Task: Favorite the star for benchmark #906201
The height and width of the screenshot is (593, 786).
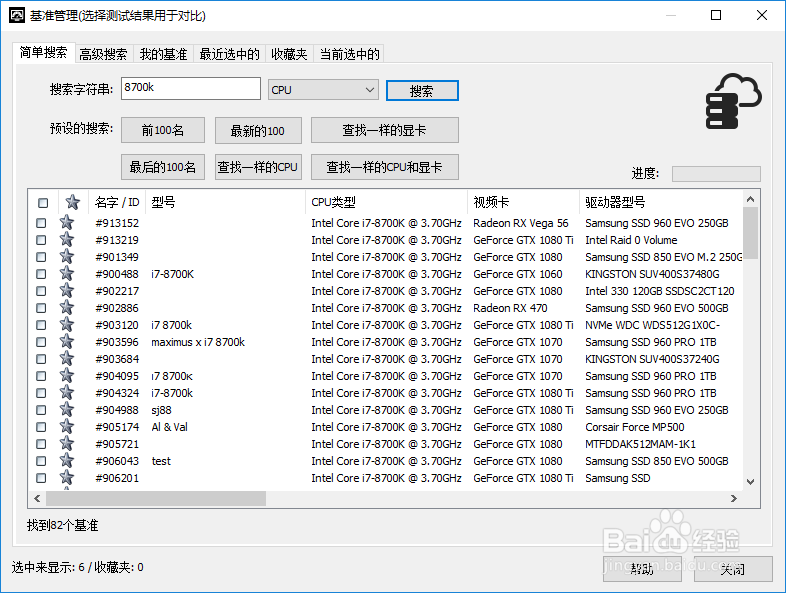Action: (67, 478)
